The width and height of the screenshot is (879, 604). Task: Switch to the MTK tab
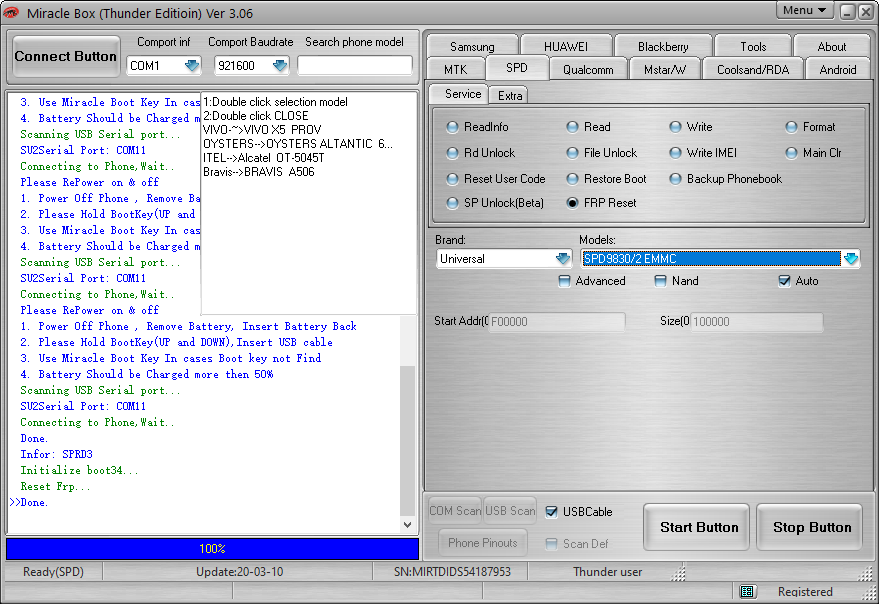(455, 70)
